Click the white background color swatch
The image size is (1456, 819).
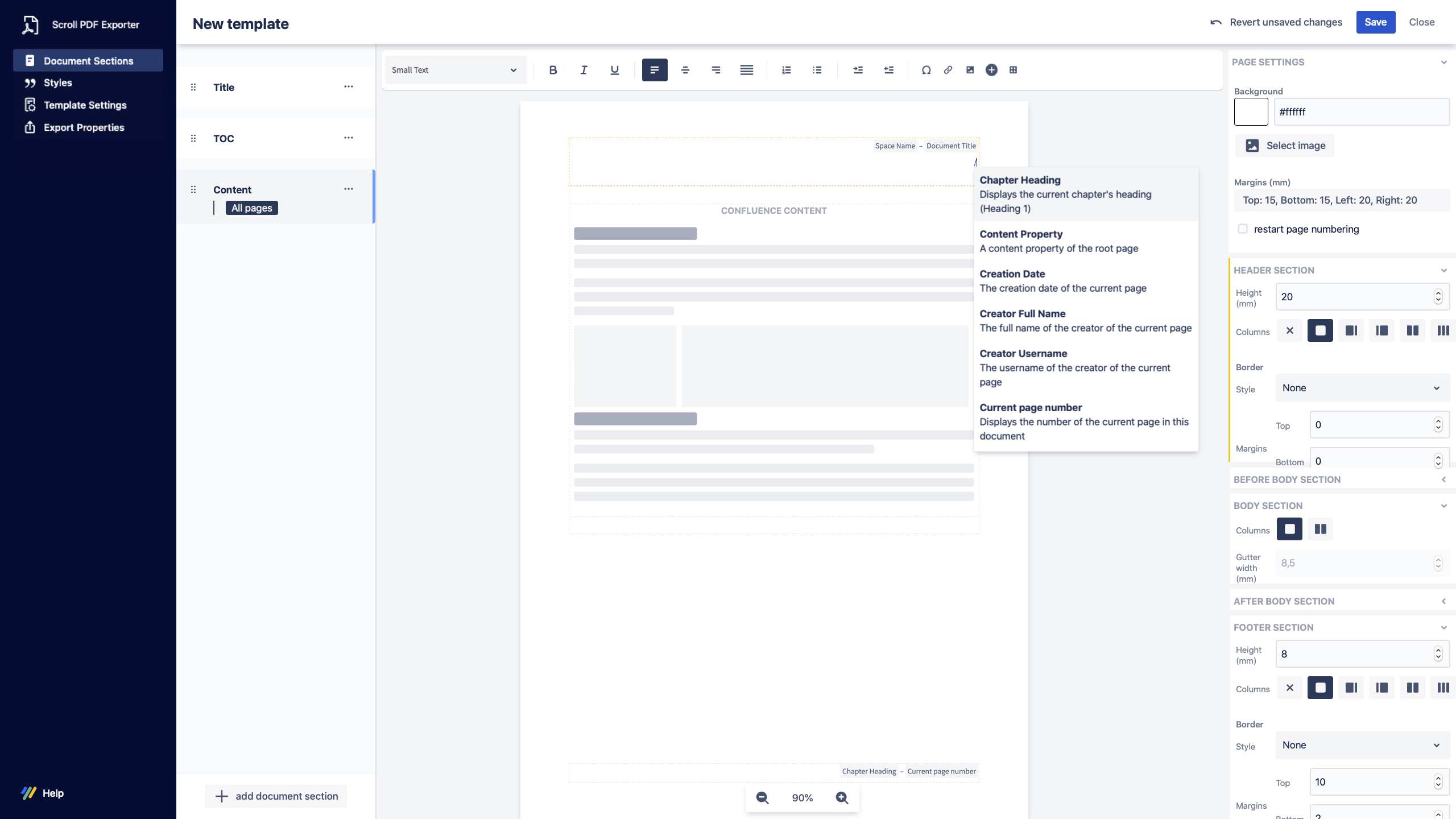click(x=1251, y=111)
